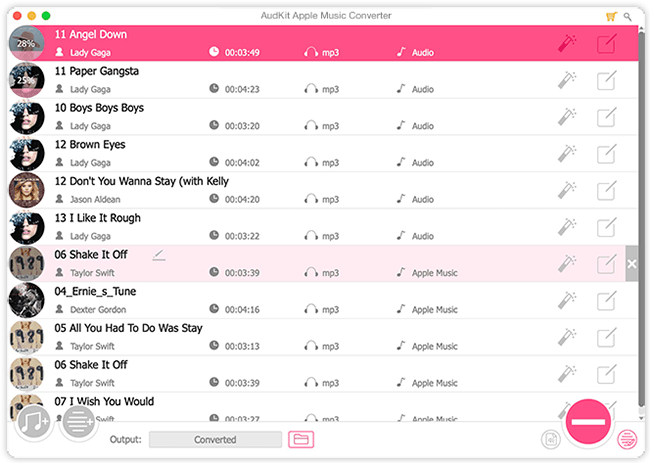The width and height of the screenshot is (650, 463).
Task: Open converted history list icon
Action: (627, 439)
